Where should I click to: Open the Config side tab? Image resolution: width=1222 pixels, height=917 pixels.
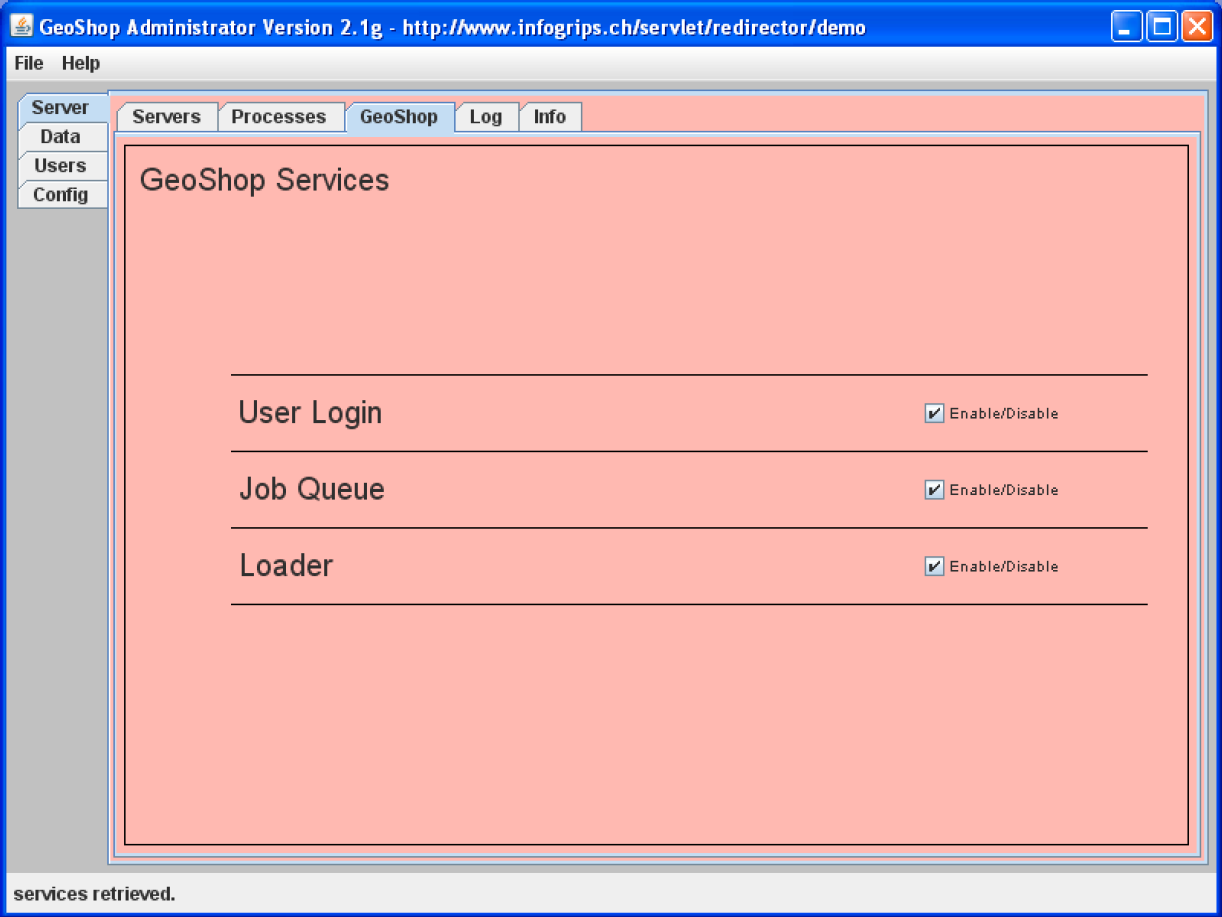(61, 195)
